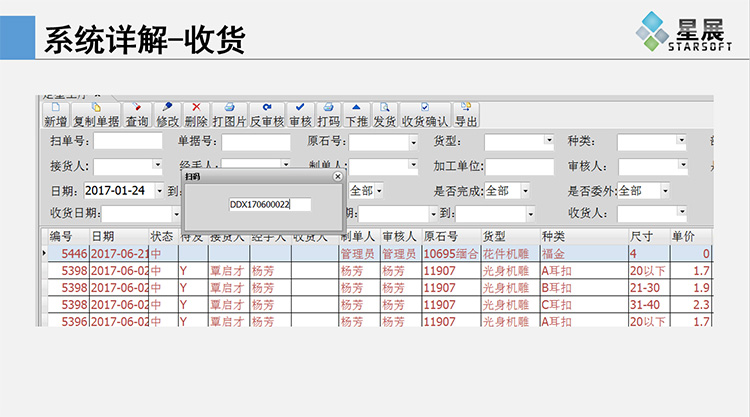Sort by the 原石号 column header

click(440, 236)
